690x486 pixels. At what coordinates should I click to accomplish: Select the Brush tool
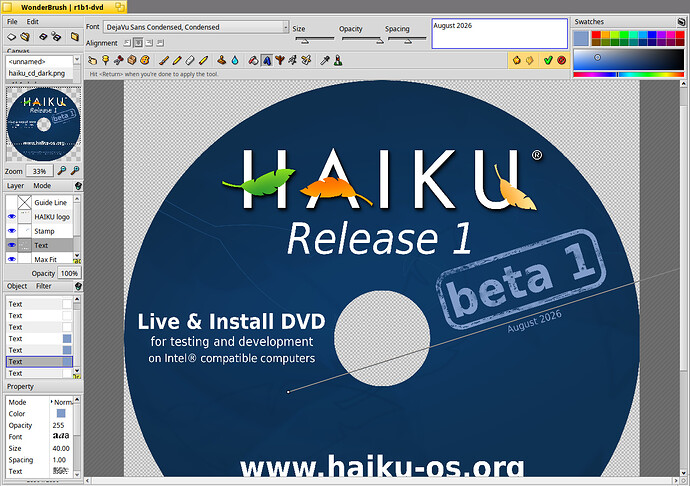tap(164, 60)
